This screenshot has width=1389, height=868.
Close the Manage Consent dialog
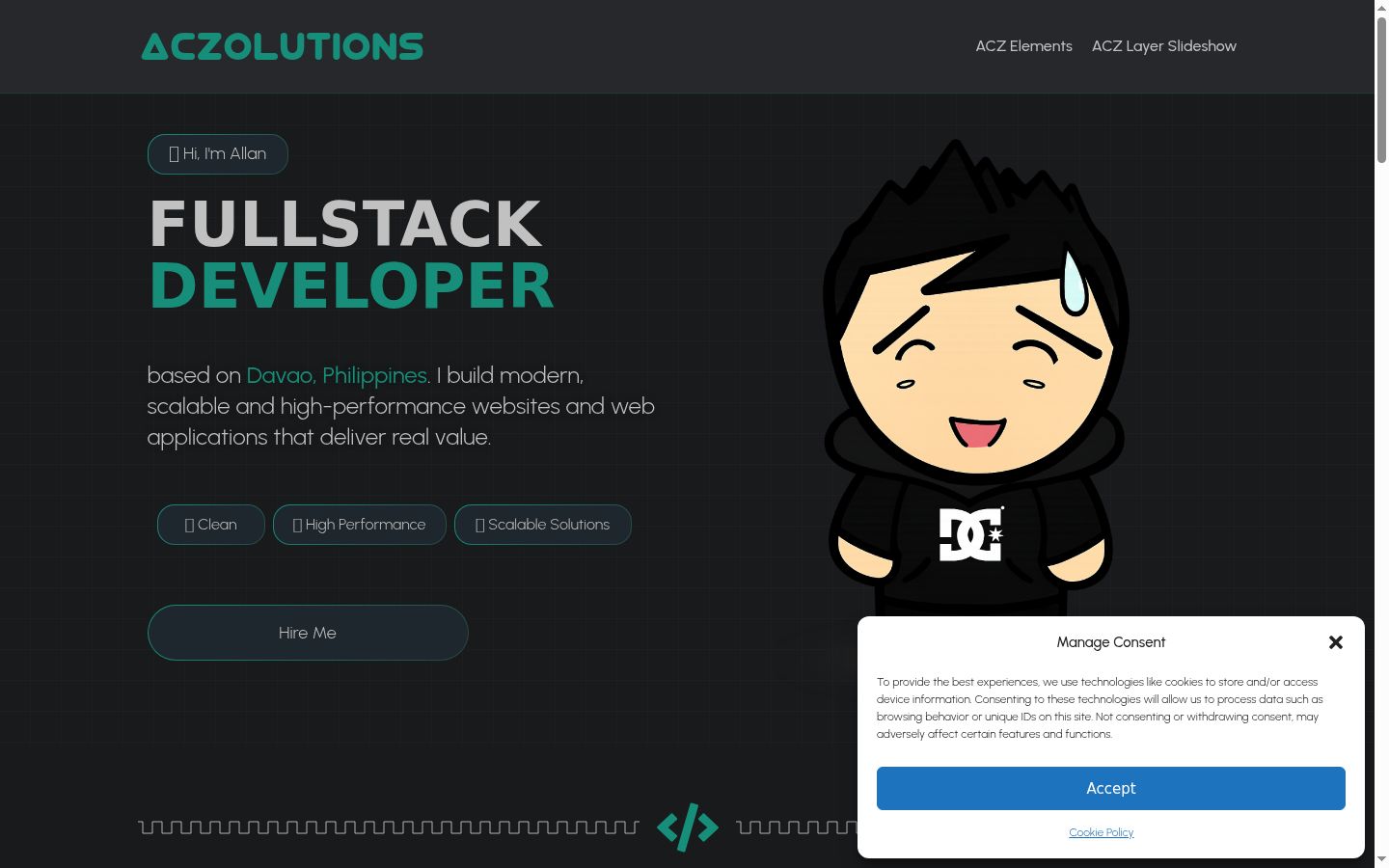tap(1336, 642)
